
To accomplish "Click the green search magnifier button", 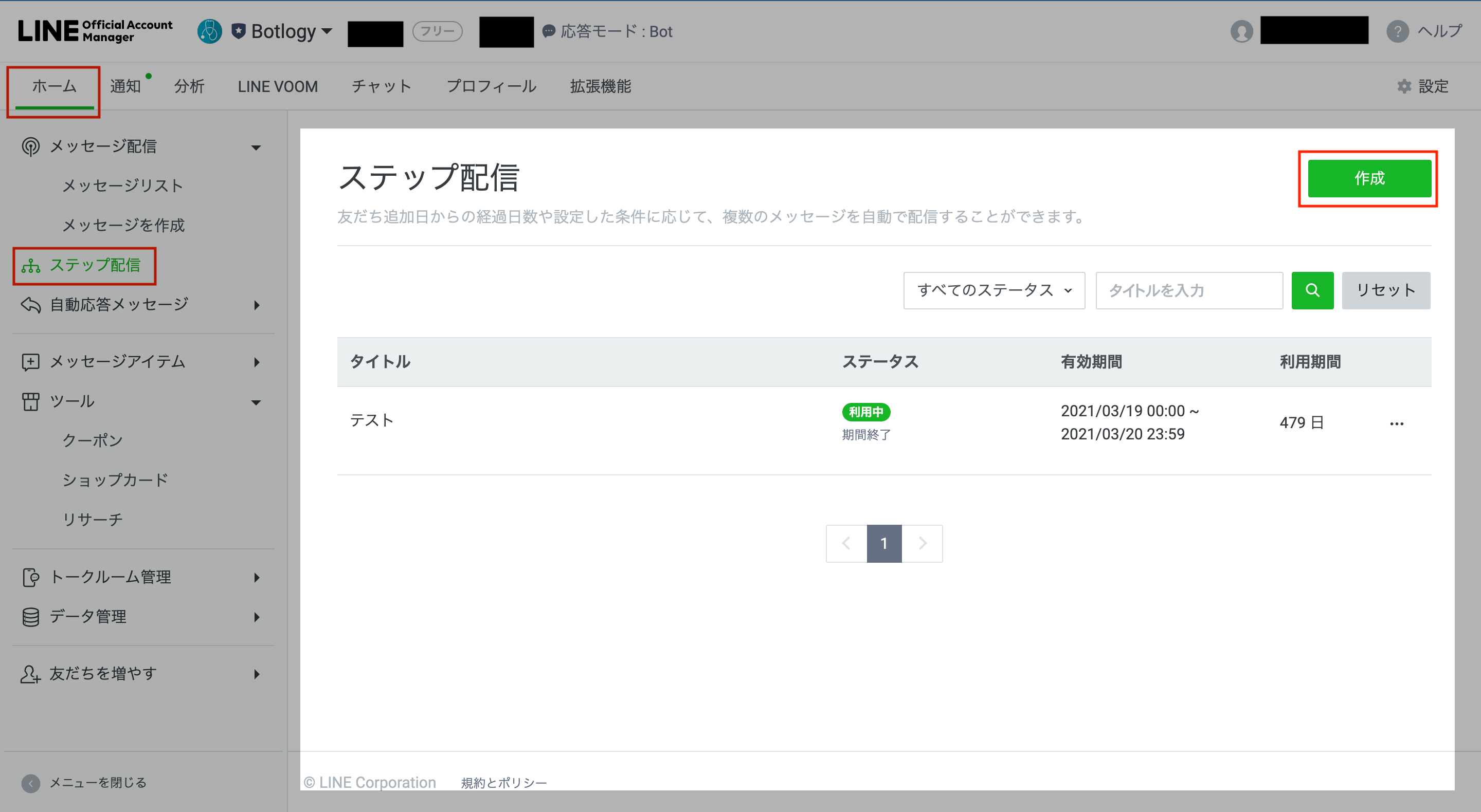I will [x=1312, y=290].
